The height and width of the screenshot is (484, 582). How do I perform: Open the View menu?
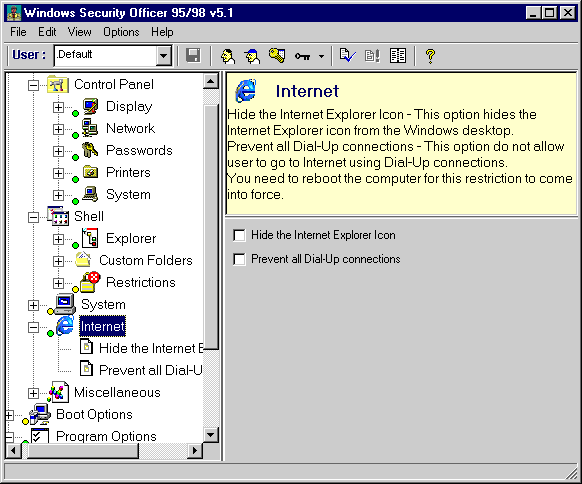click(79, 32)
